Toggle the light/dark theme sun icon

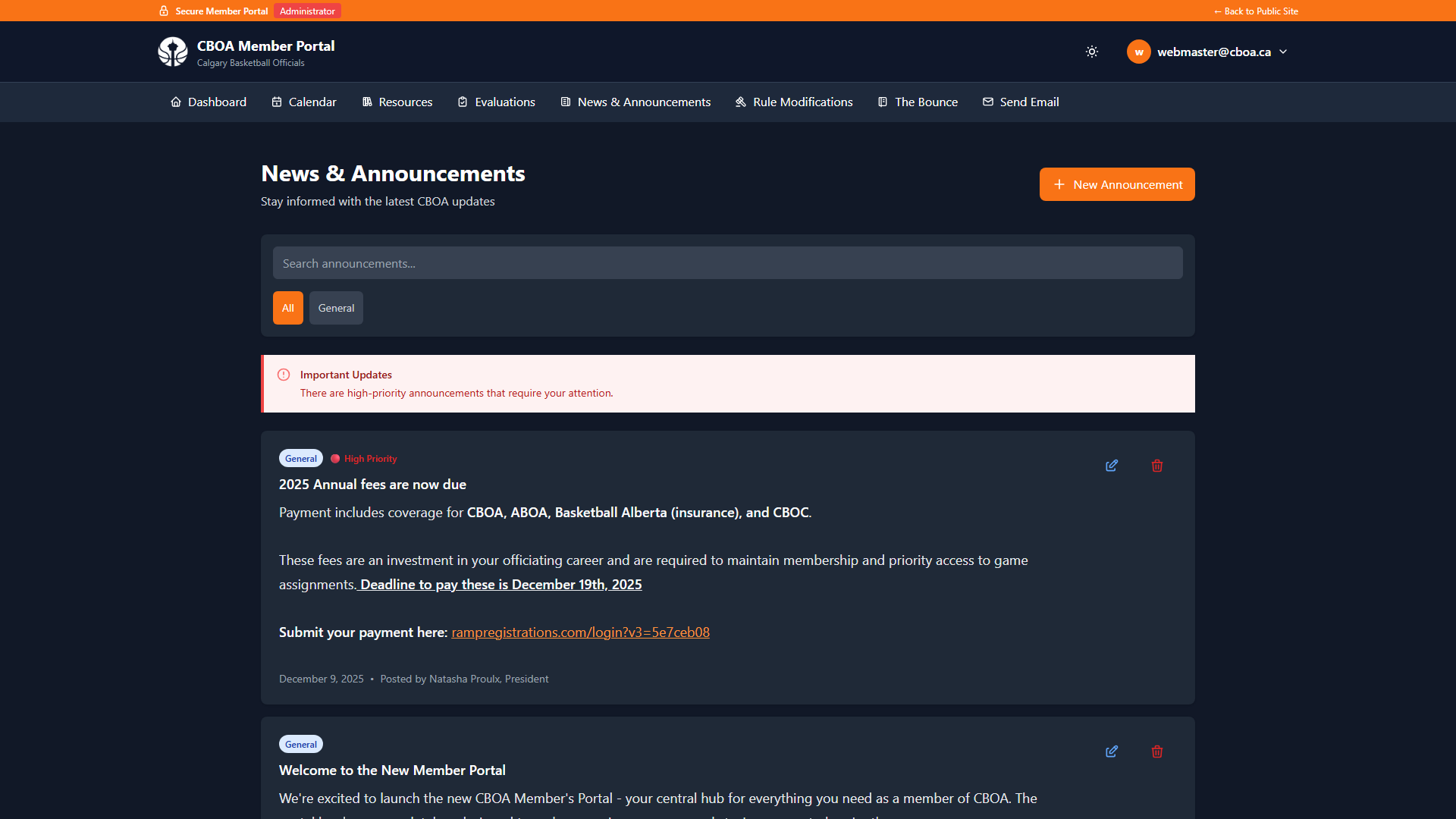[x=1092, y=52]
